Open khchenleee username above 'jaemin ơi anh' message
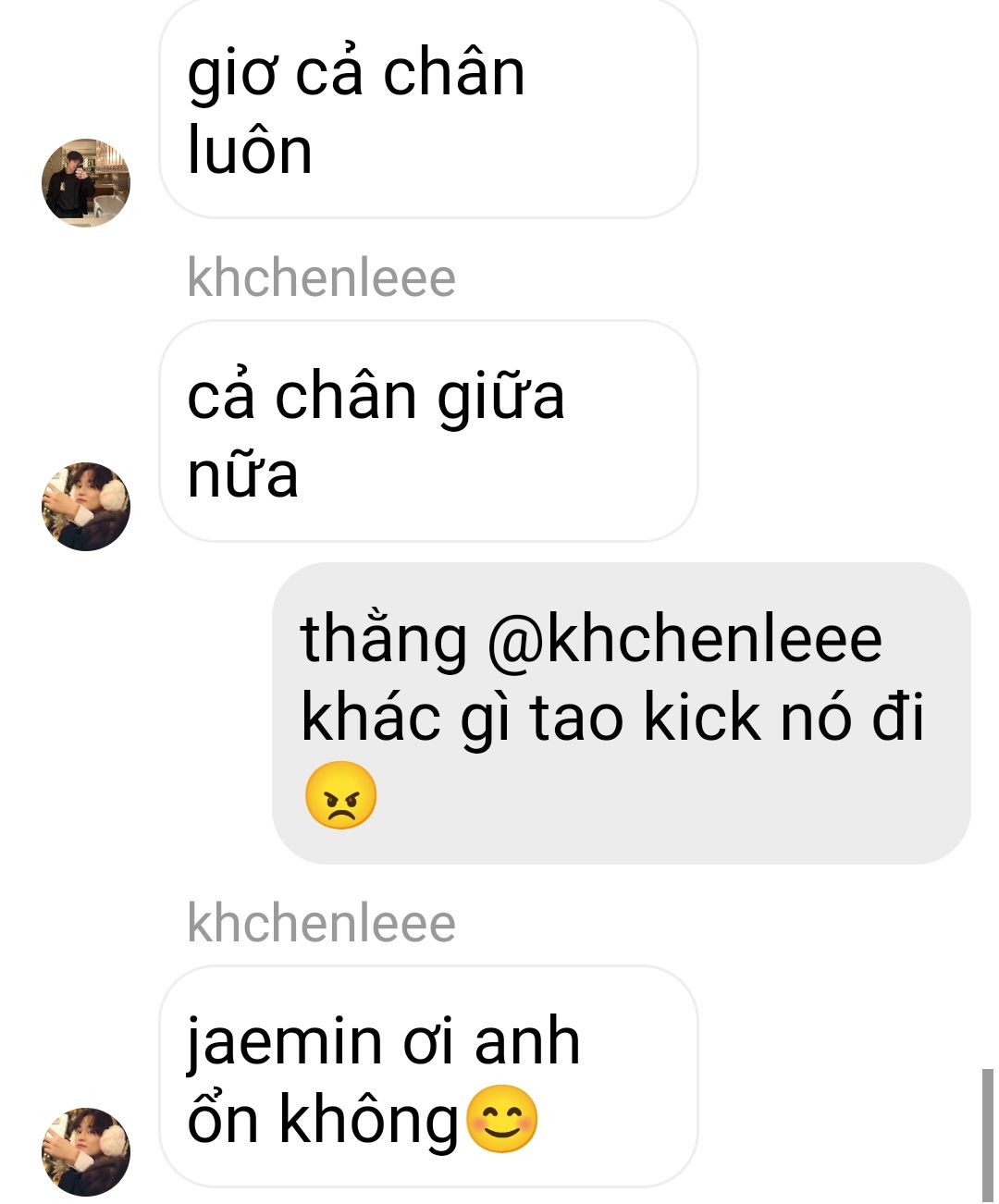The width and height of the screenshot is (999, 1204). click(321, 923)
